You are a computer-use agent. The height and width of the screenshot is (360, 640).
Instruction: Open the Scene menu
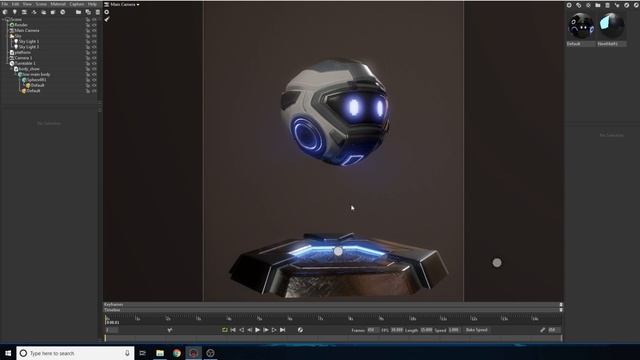click(41, 4)
